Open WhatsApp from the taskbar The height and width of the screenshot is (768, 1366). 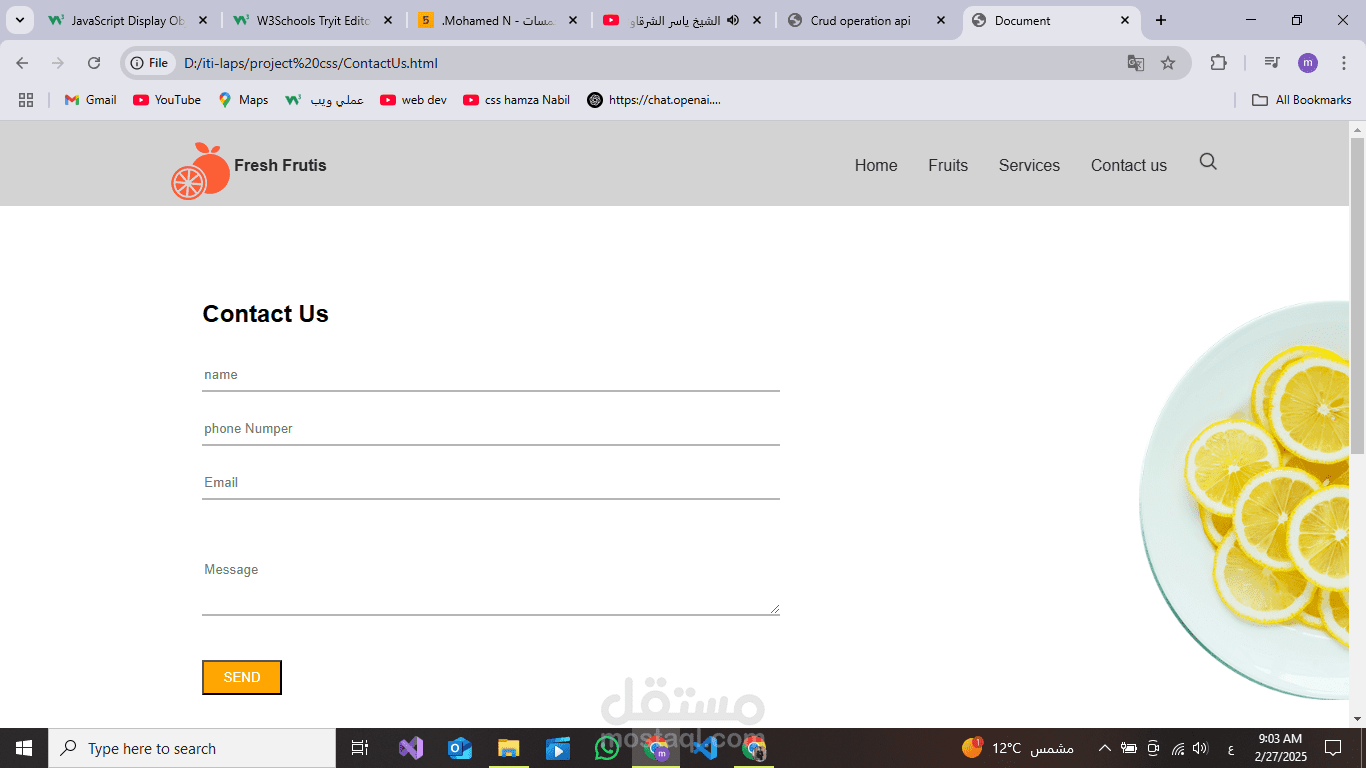coord(607,748)
